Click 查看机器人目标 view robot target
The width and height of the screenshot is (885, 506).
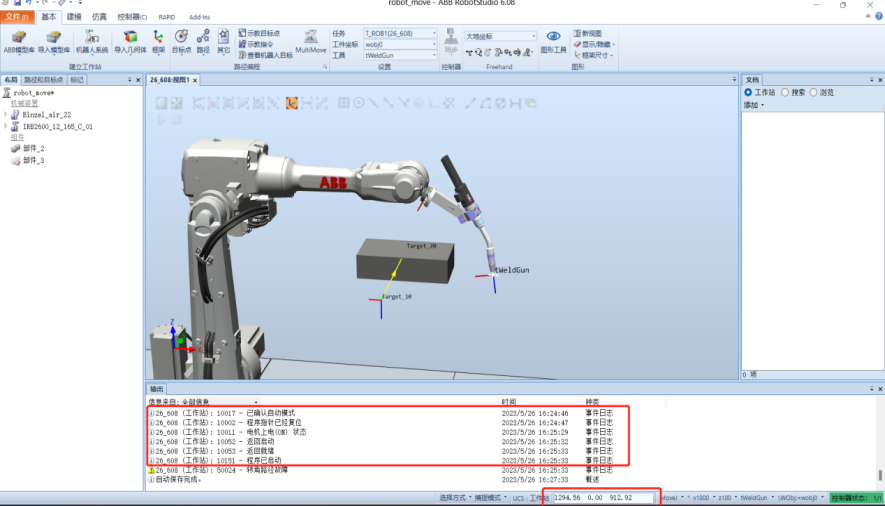[x=265, y=55]
